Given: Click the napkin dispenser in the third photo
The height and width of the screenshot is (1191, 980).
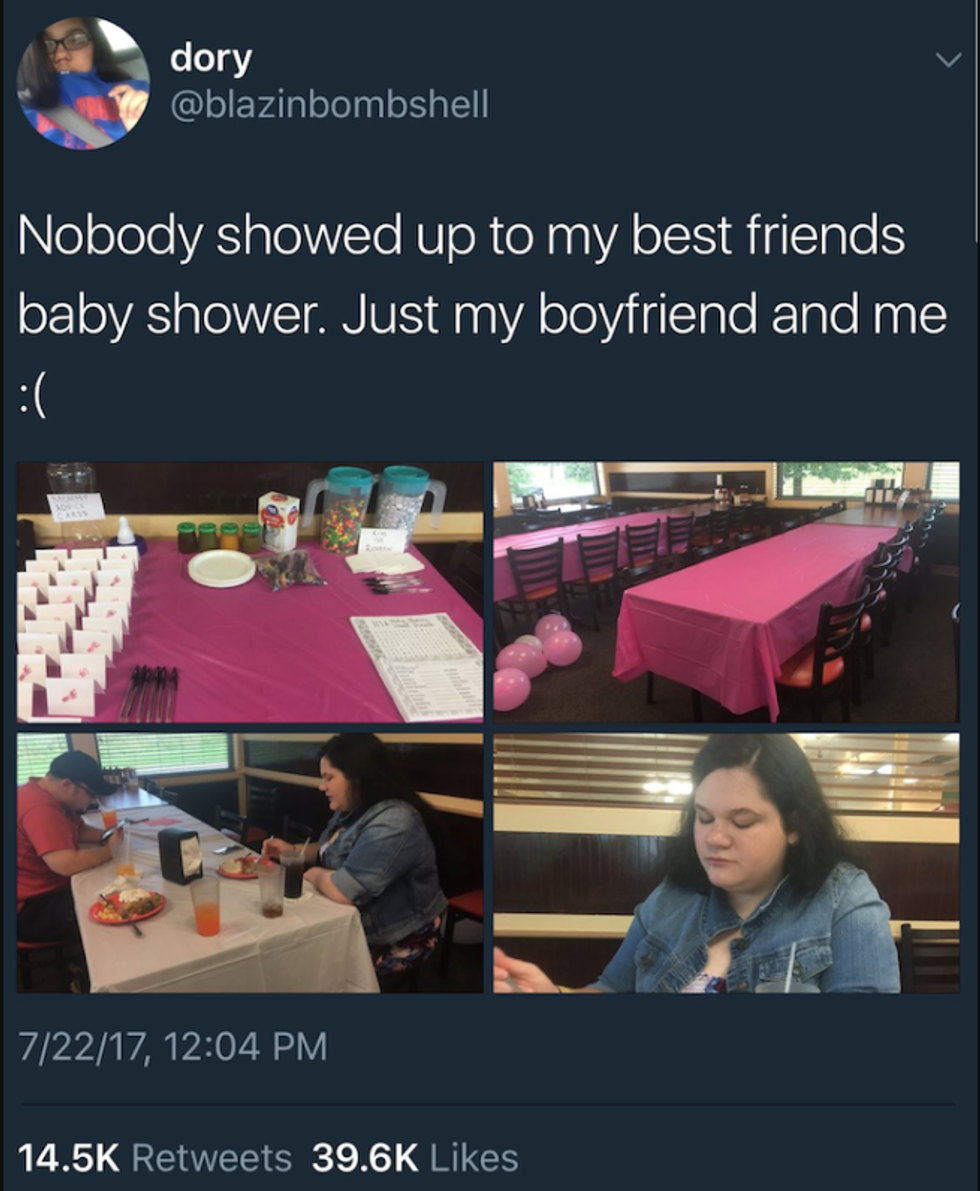Looking at the screenshot, I should (x=180, y=855).
